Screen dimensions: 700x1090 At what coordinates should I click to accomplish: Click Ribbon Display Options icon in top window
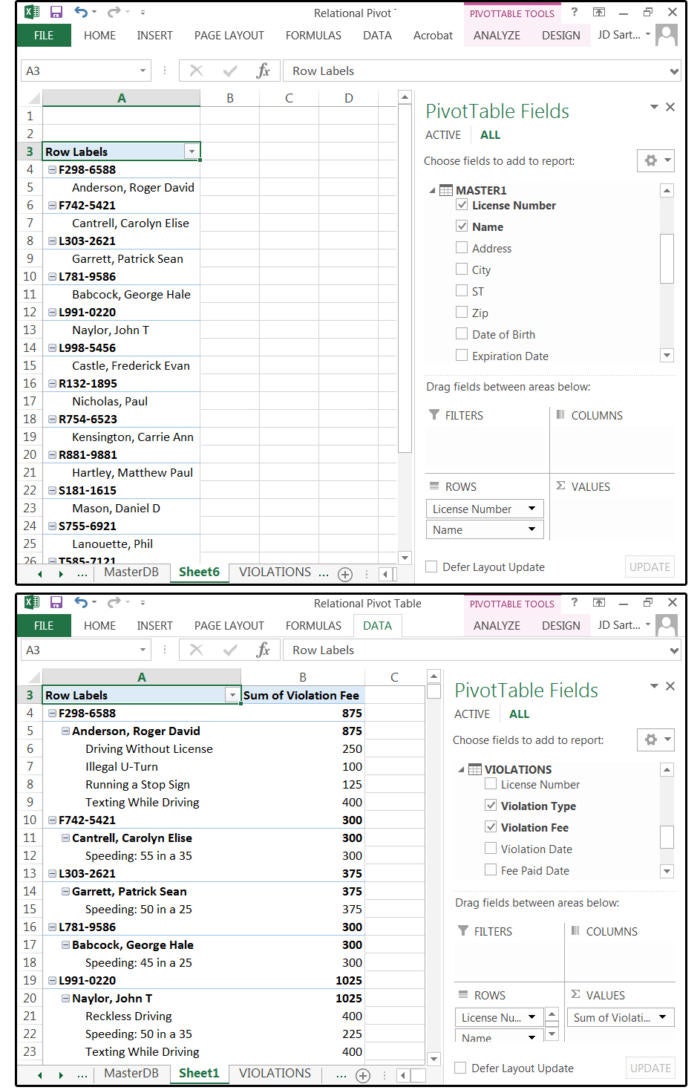[599, 13]
